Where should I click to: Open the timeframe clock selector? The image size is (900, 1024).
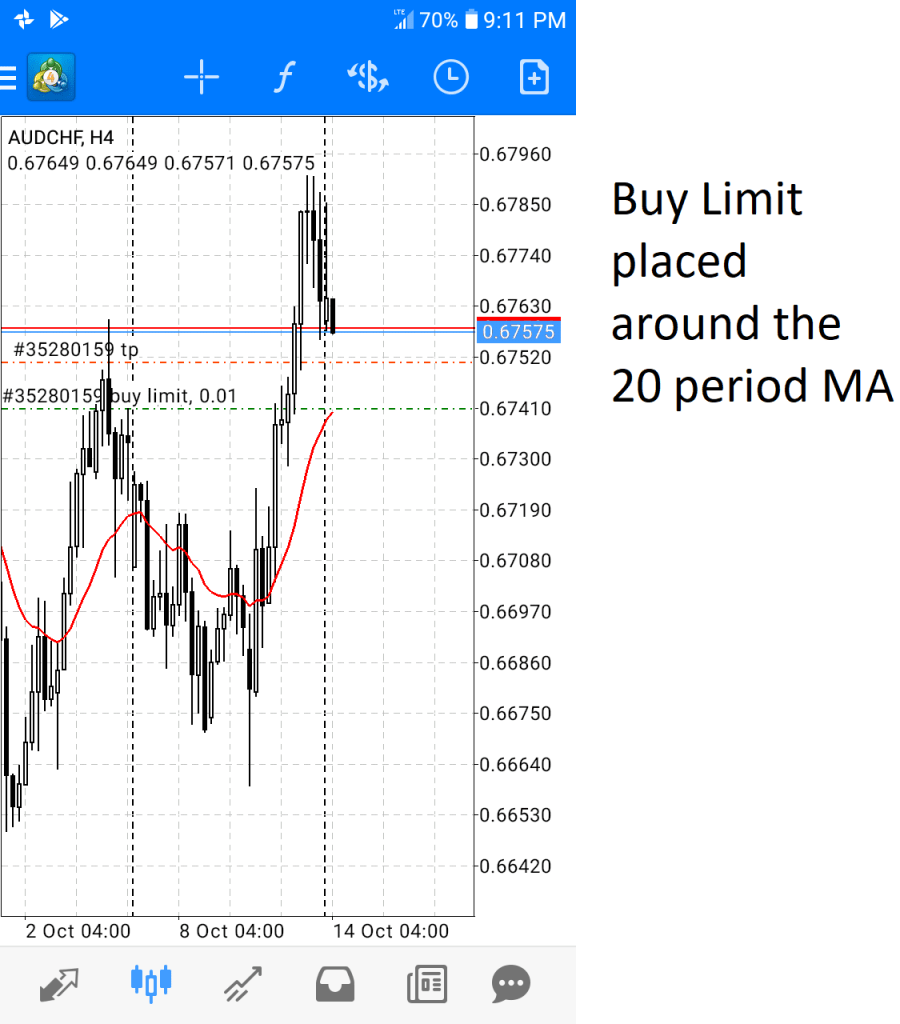pyautogui.click(x=451, y=77)
